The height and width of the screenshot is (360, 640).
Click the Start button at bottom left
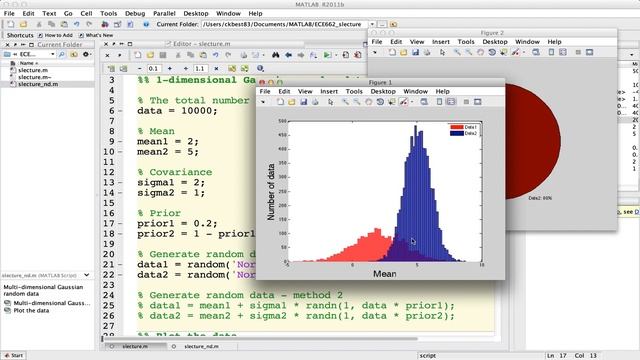[x=13, y=356]
